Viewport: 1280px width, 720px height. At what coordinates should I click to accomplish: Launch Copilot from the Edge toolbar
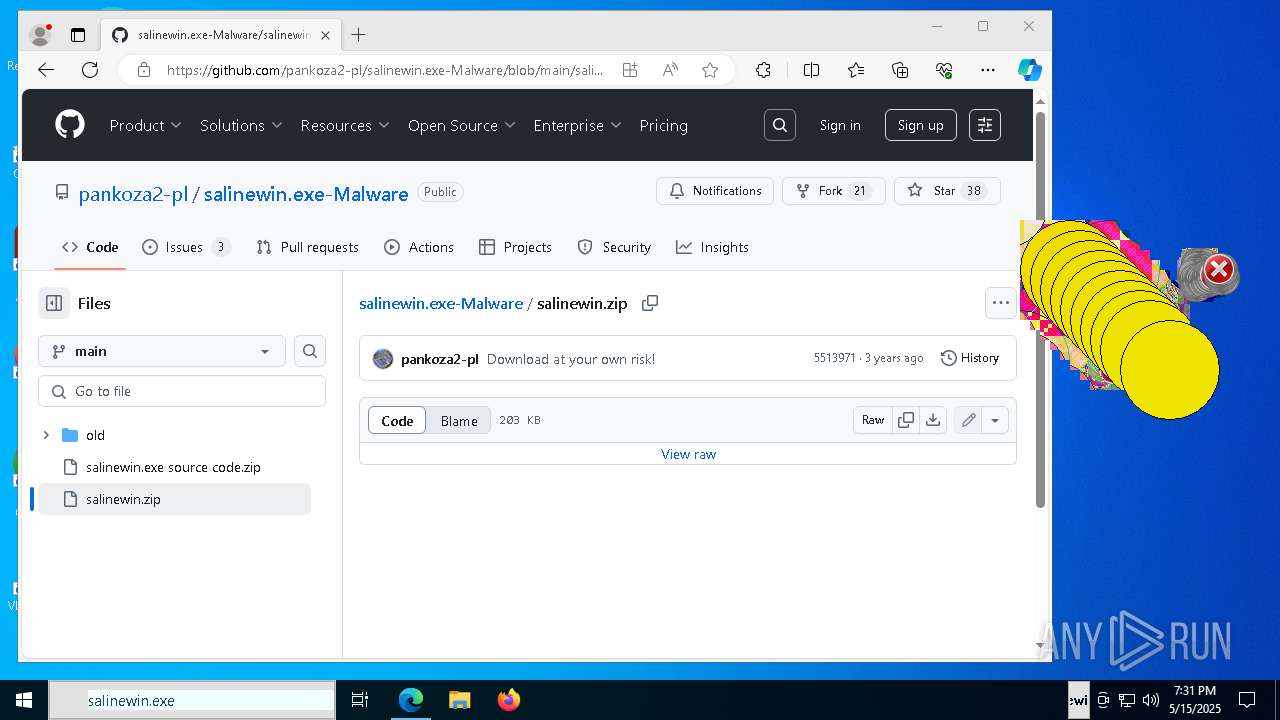pyautogui.click(x=1030, y=70)
